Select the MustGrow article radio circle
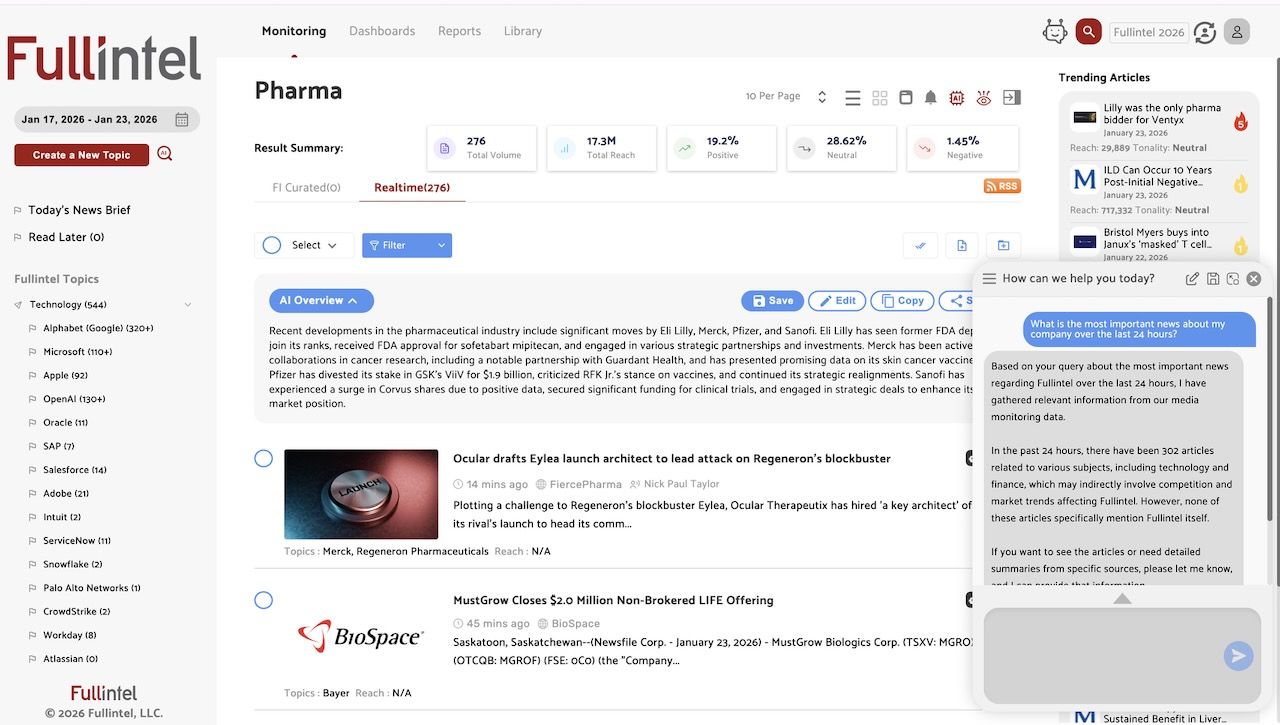Viewport: 1280px width, 725px height. (263, 600)
